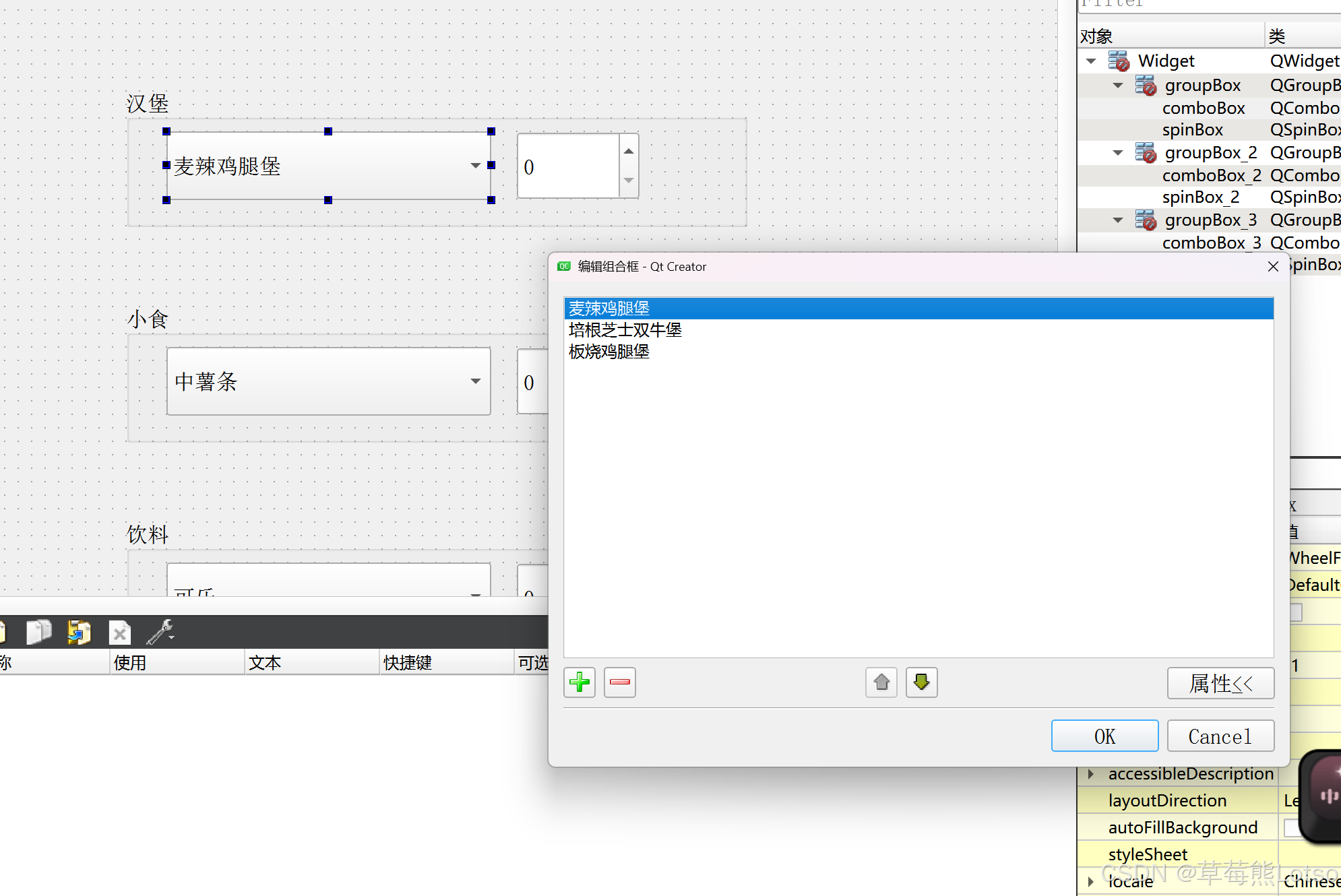Click the copy action icon in the action editor
The width and height of the screenshot is (1341, 896).
coord(38,632)
